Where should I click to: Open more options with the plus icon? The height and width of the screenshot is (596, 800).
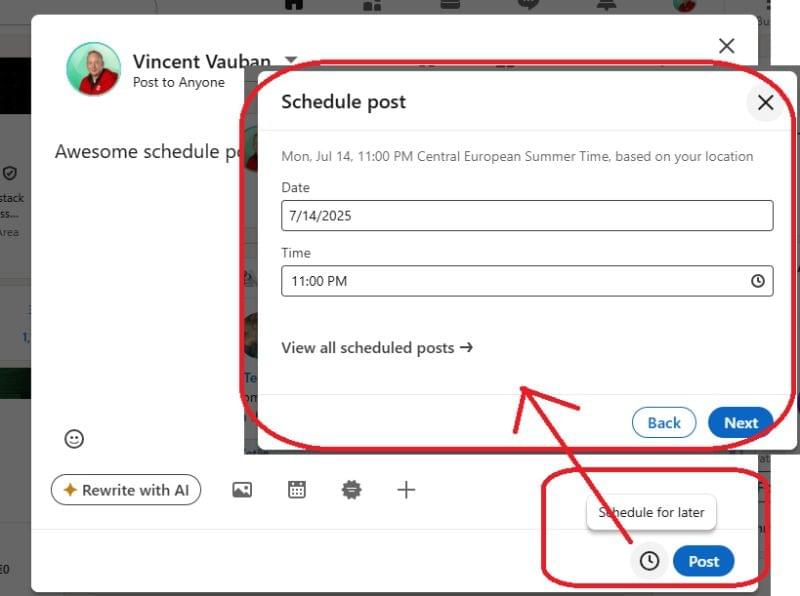406,490
